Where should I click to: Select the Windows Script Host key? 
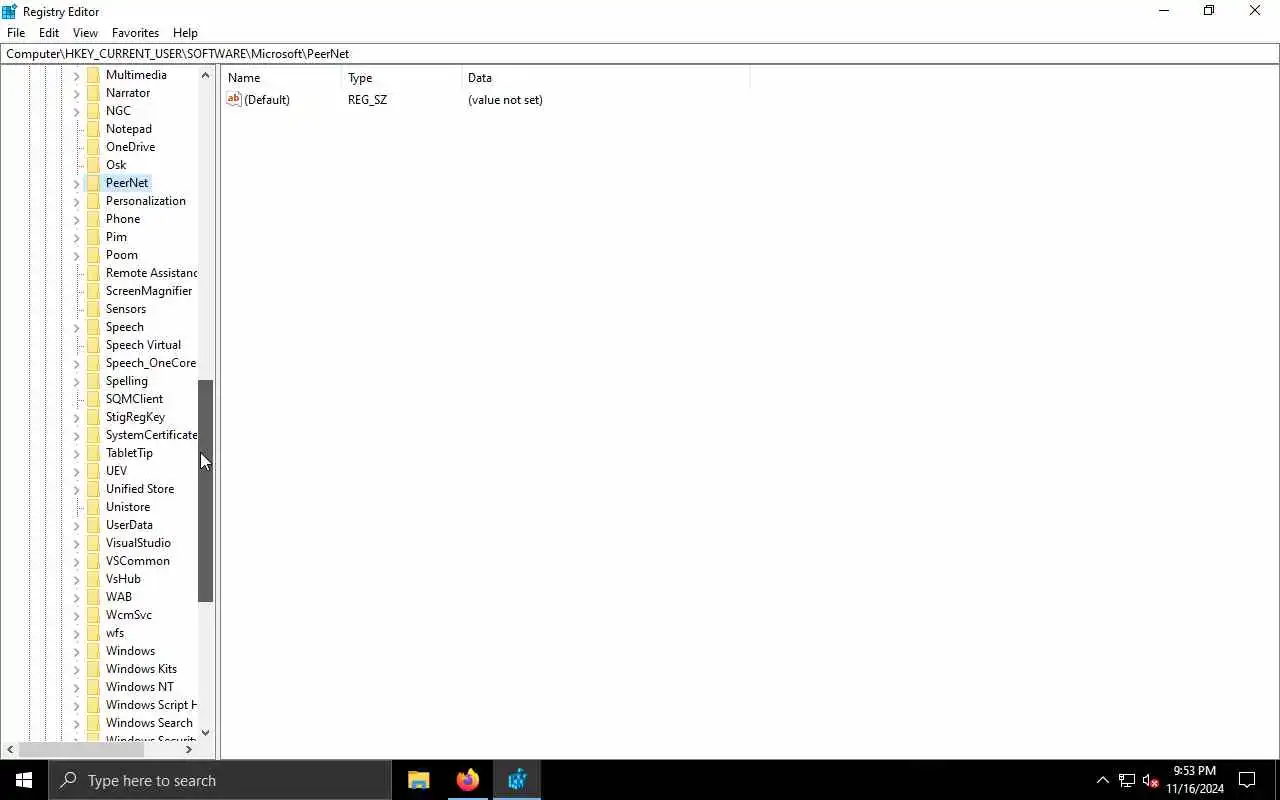coord(151,705)
